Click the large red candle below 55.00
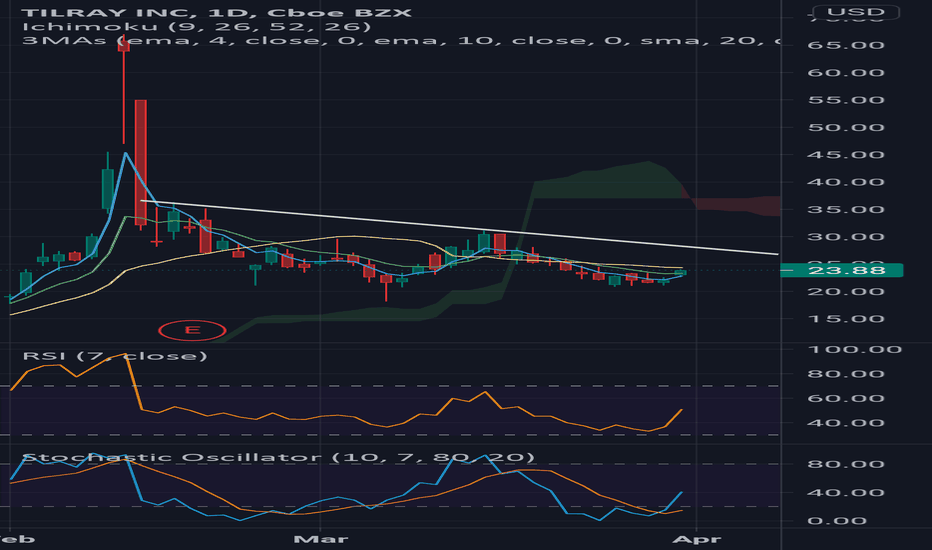This screenshot has width=932, height=550. pos(140,162)
